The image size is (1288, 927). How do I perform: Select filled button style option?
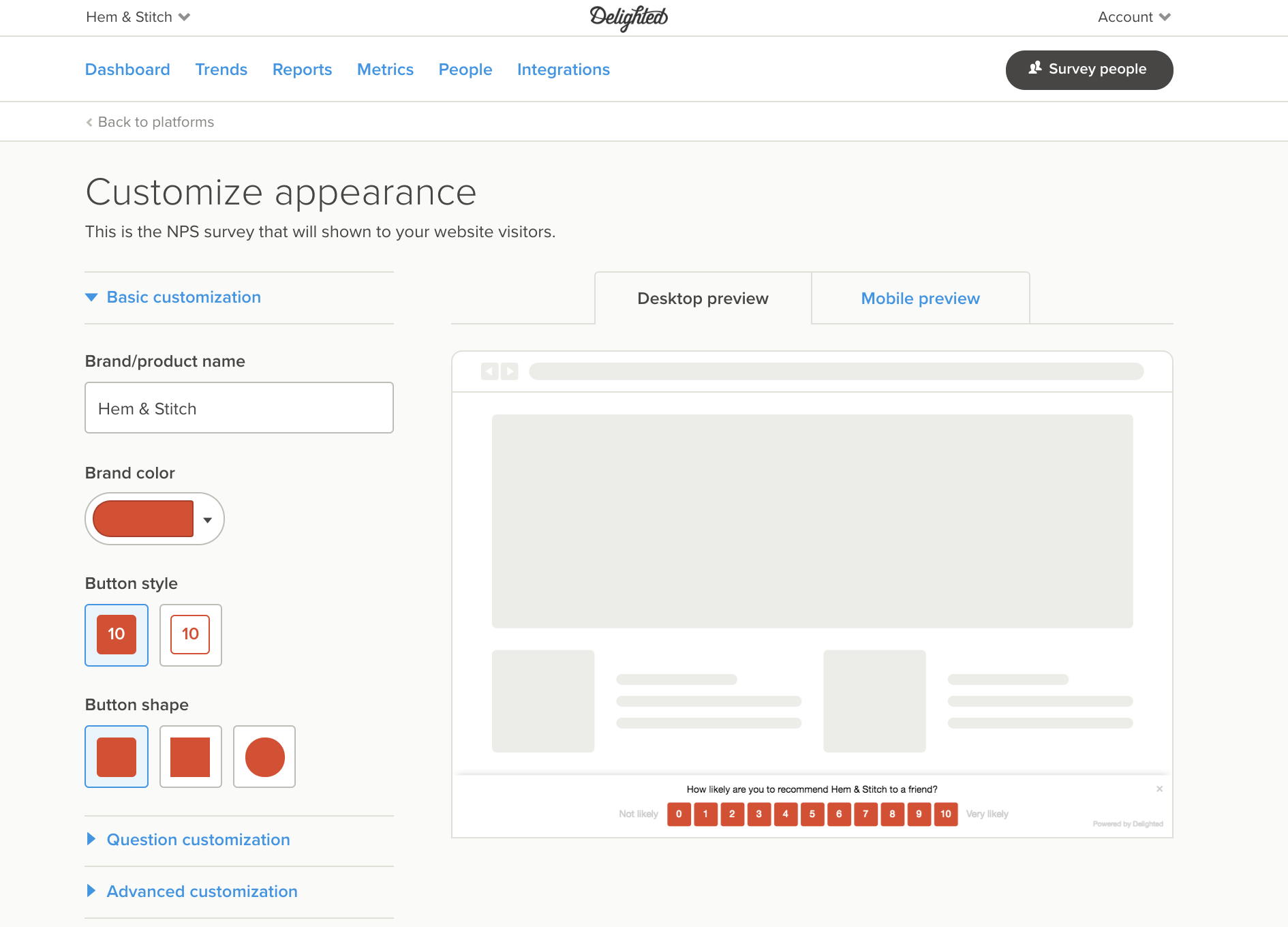tap(117, 635)
